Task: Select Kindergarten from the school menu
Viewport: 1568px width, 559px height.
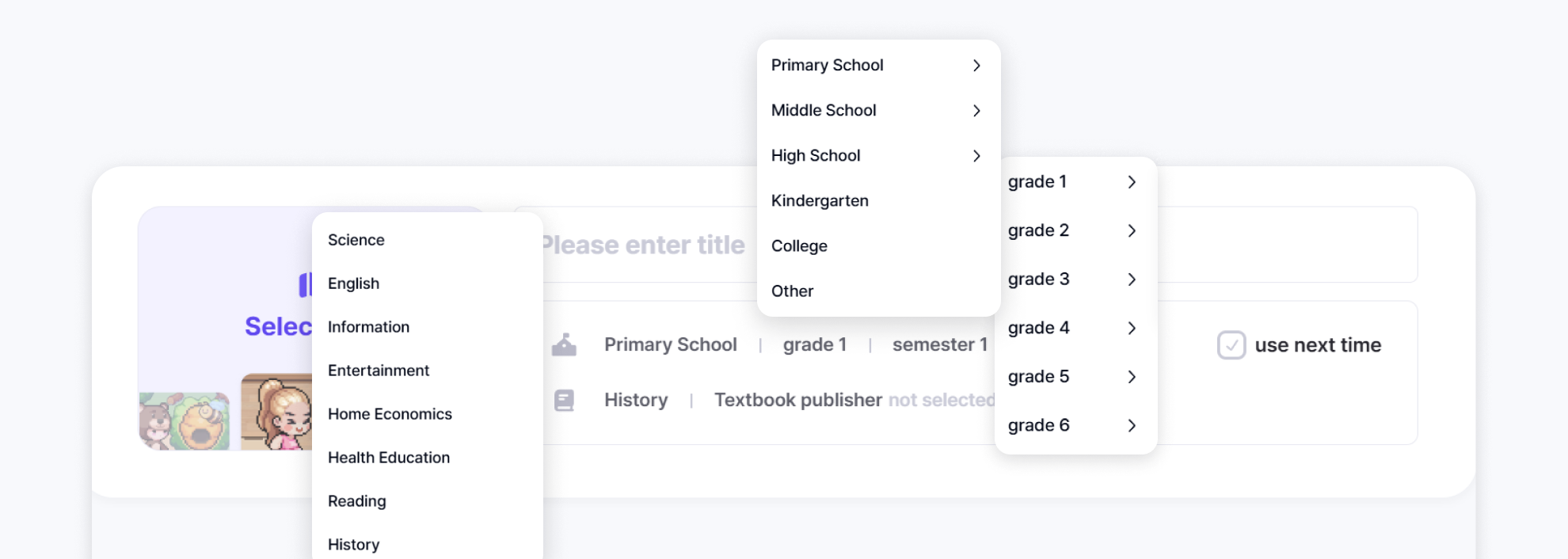Action: click(x=820, y=201)
